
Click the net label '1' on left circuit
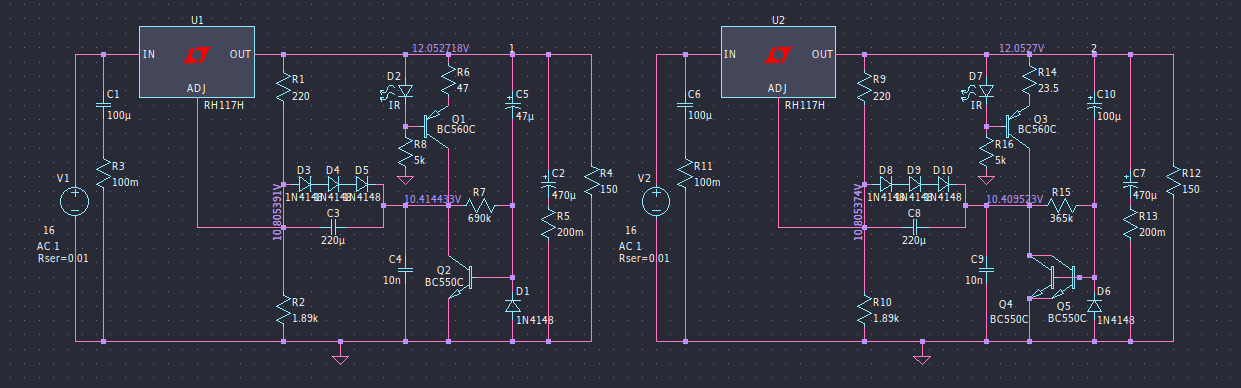[x=512, y=48]
